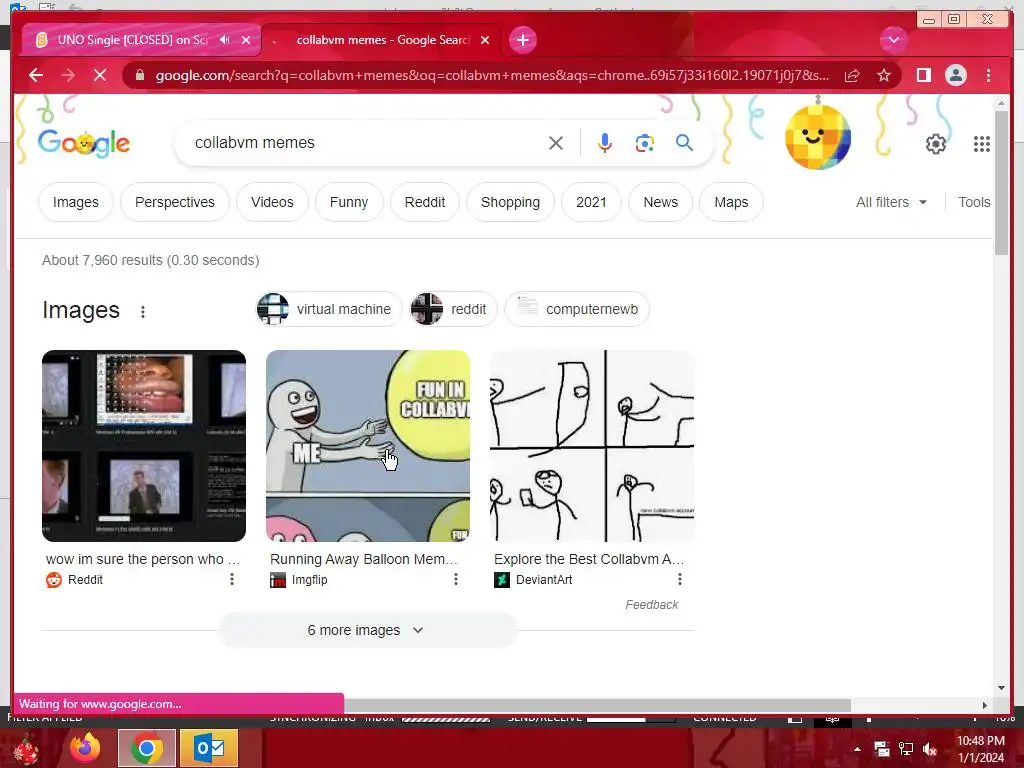Click the page scroll down arrow
This screenshot has height=768, width=1024.
[1002, 688]
